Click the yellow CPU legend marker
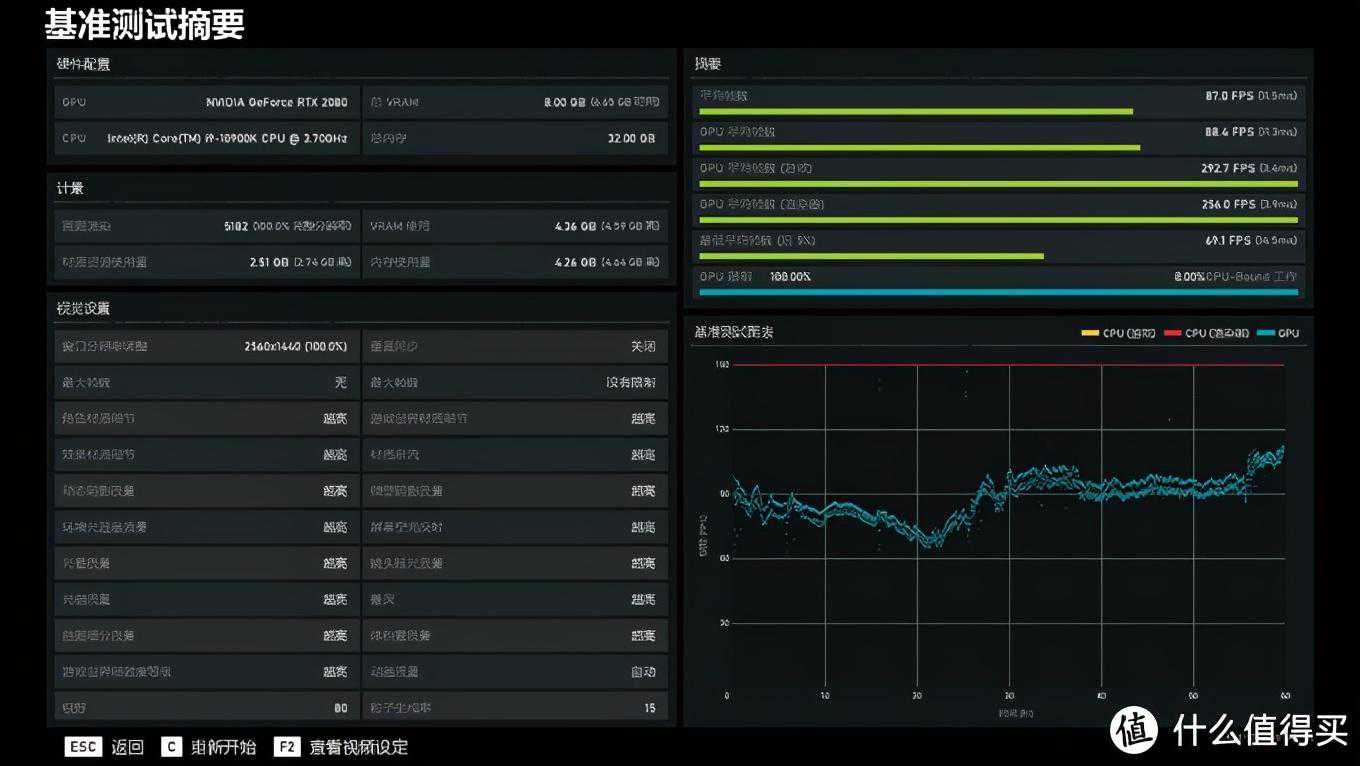This screenshot has width=1360, height=766. coord(1089,333)
